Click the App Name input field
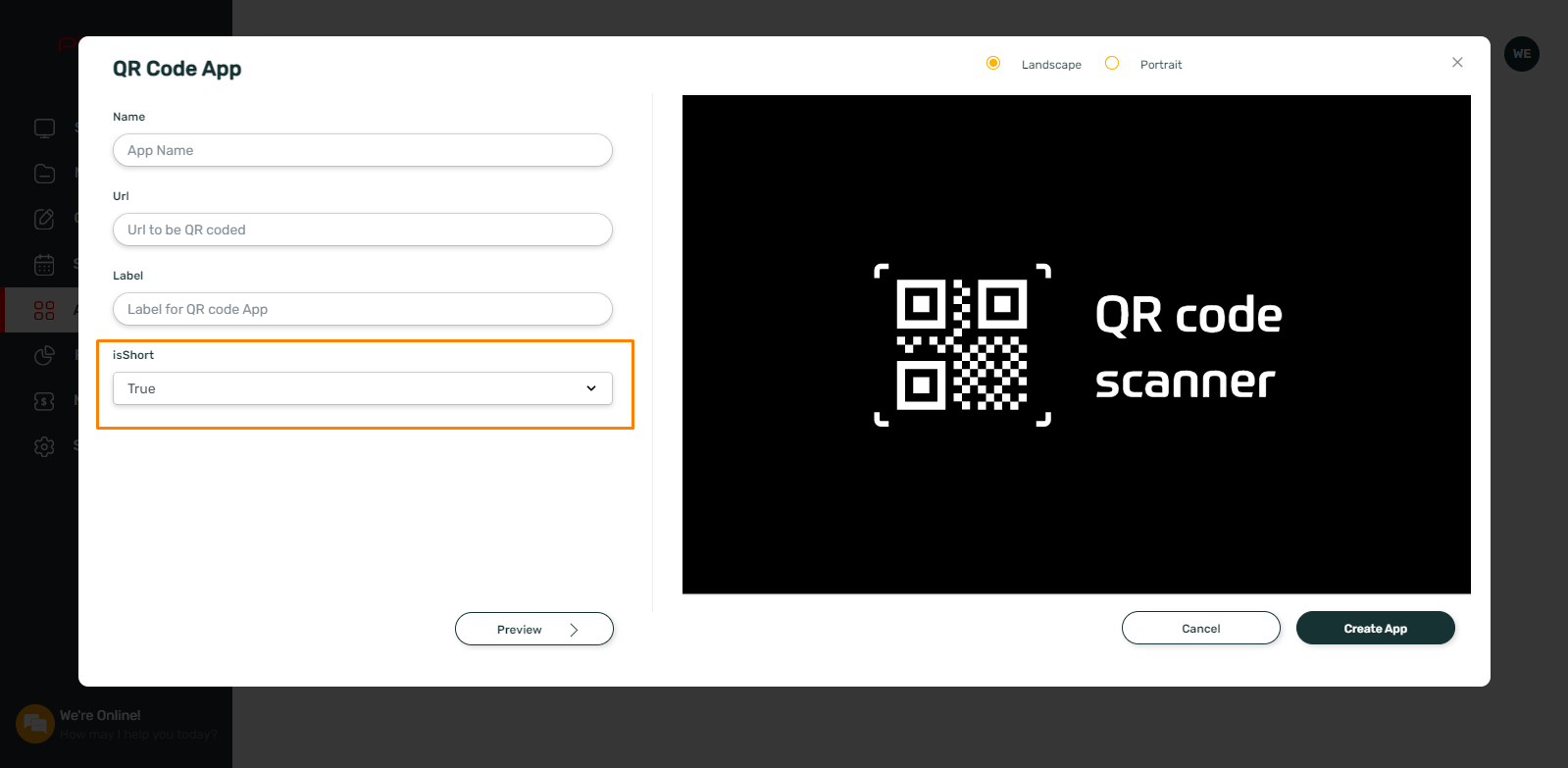Image resolution: width=1568 pixels, height=768 pixels. tap(363, 150)
